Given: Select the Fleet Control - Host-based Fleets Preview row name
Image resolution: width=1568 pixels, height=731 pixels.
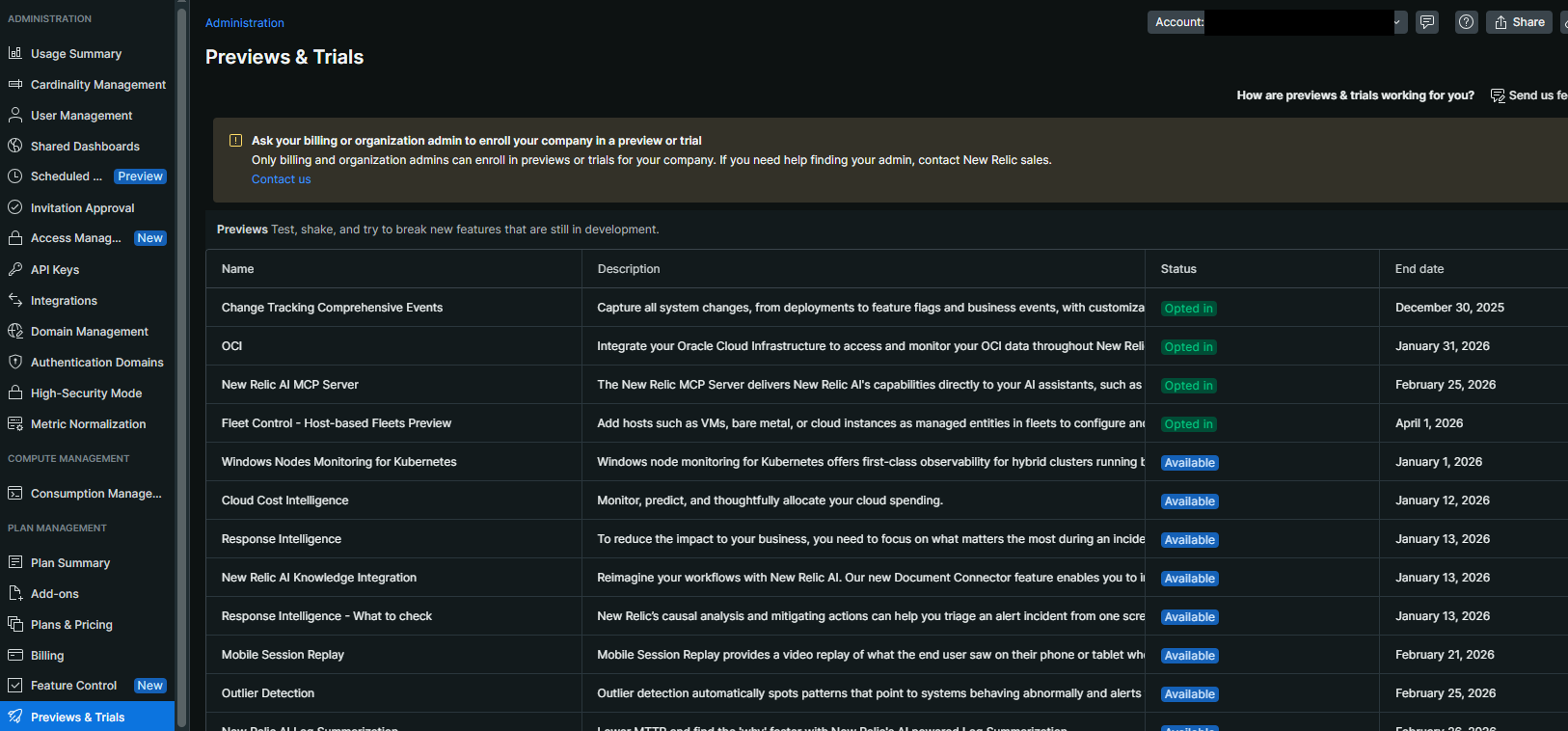Looking at the screenshot, I should (337, 423).
